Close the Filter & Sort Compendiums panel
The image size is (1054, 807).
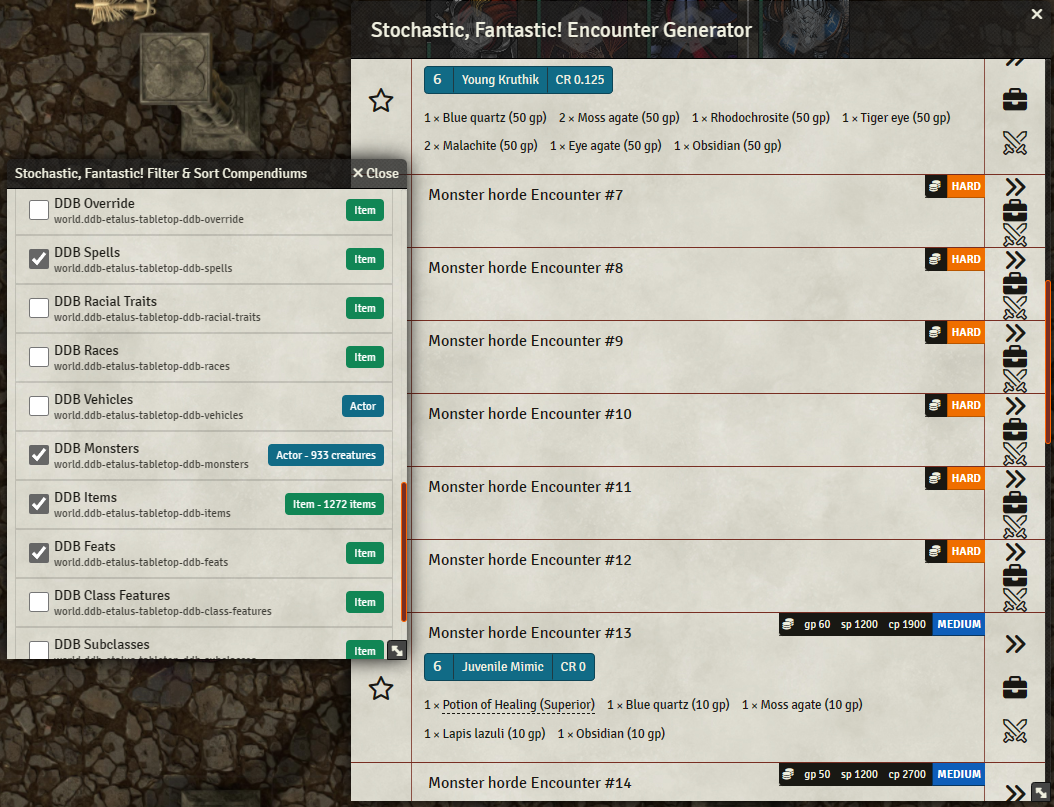(x=376, y=173)
